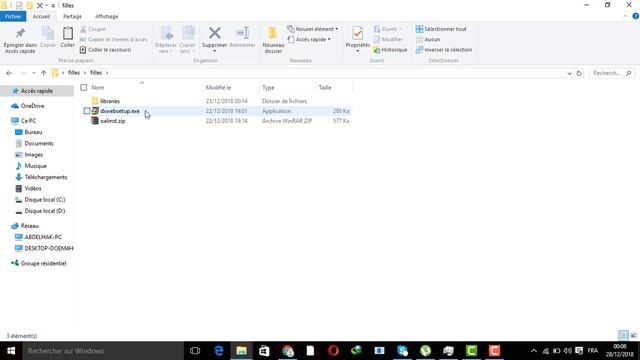Open the Fichier menu tab
The image size is (640, 360).
point(13,16)
